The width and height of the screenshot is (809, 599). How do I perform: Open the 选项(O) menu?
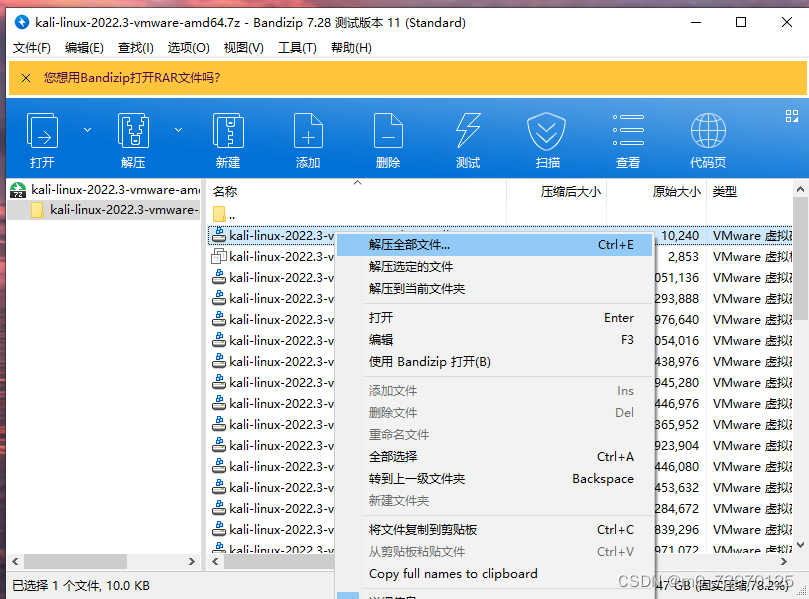[188, 48]
